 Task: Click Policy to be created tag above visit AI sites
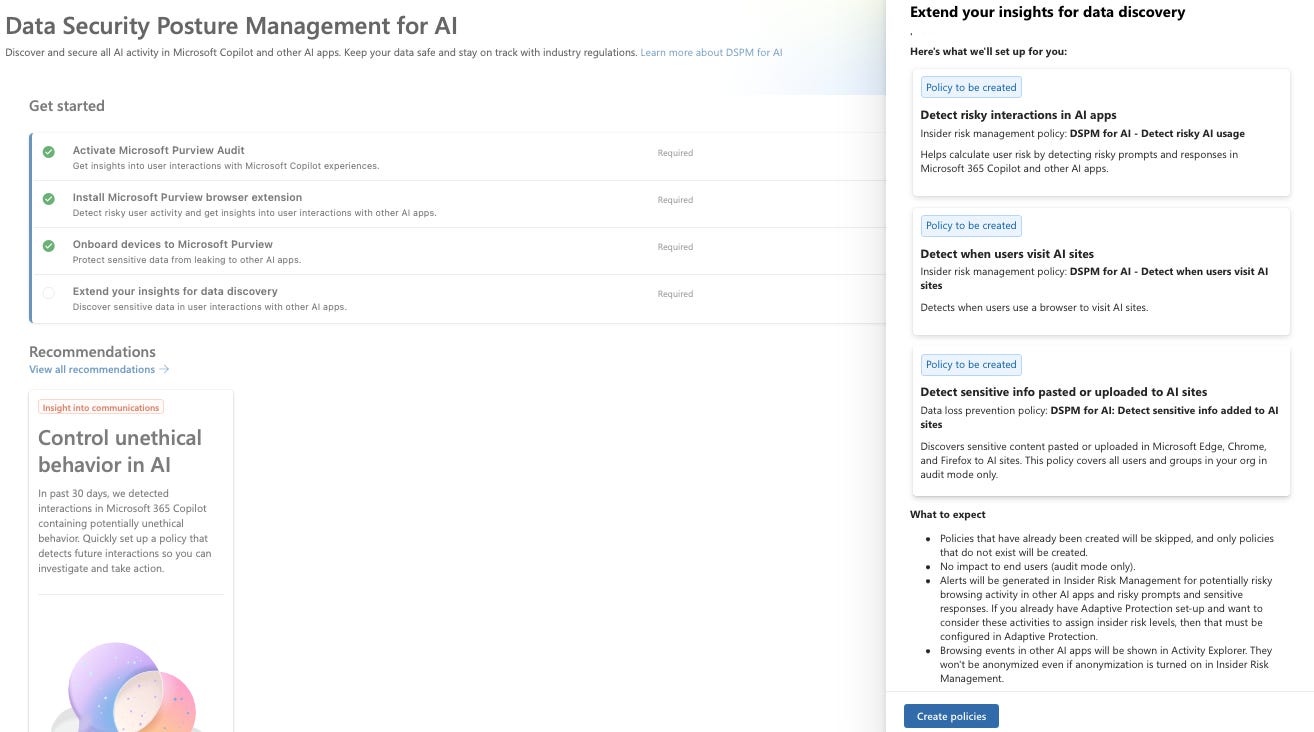tap(970, 225)
